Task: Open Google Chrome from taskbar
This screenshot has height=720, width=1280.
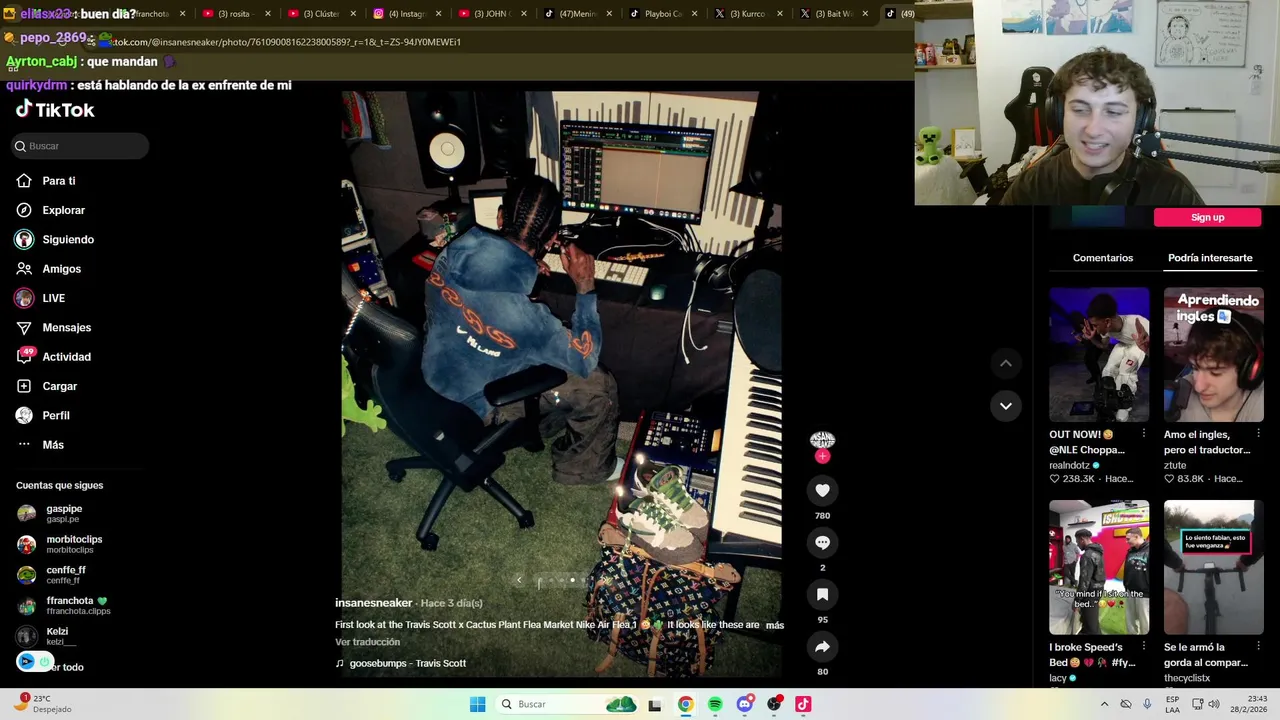Action: click(x=685, y=704)
